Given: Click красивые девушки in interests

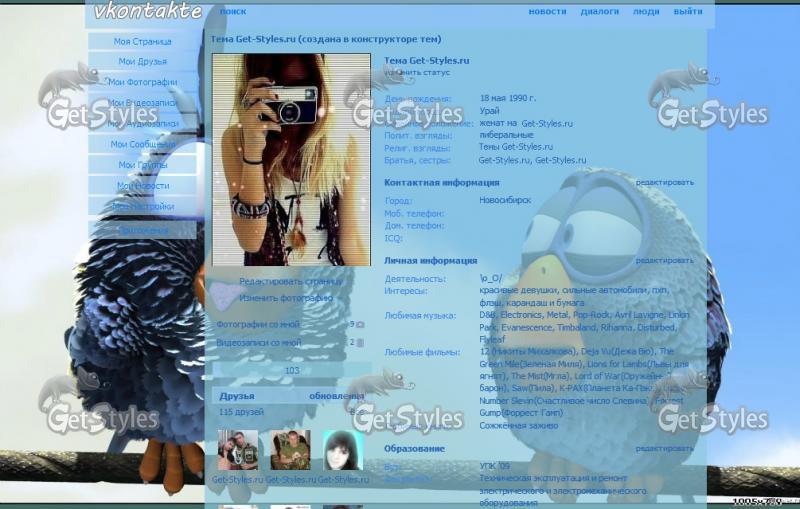Looking at the screenshot, I should click(518, 290).
